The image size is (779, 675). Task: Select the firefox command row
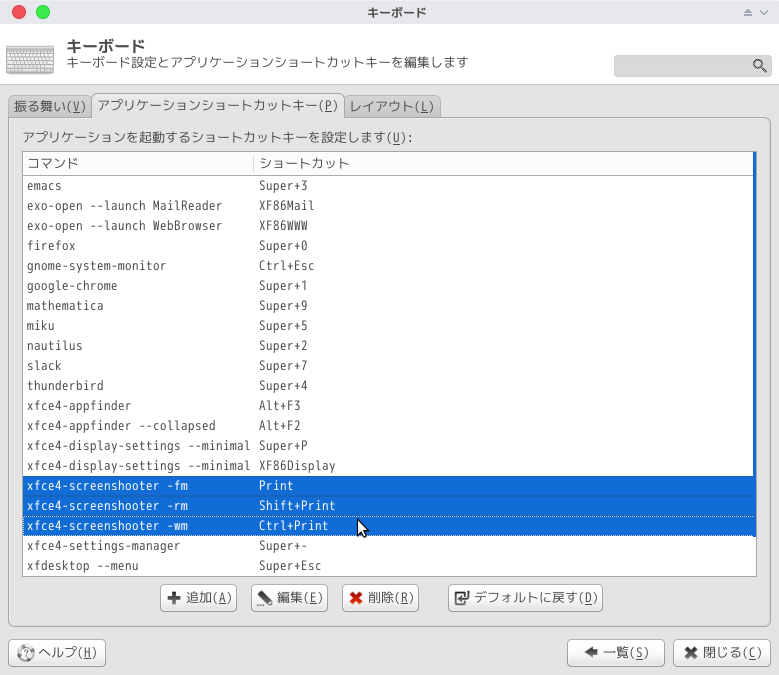click(x=389, y=246)
